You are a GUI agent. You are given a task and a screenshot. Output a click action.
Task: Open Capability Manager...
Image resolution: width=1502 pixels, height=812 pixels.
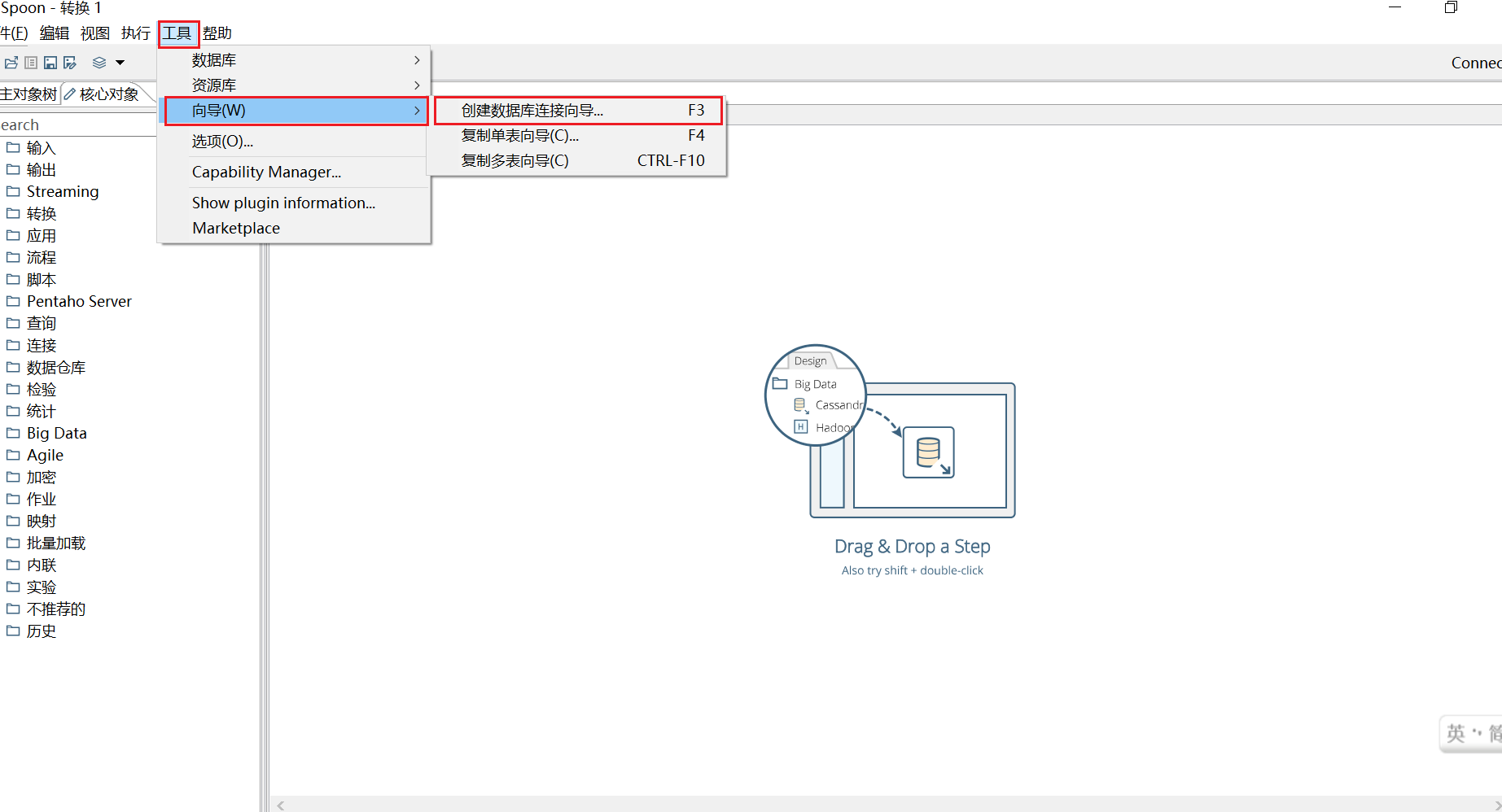(294, 172)
